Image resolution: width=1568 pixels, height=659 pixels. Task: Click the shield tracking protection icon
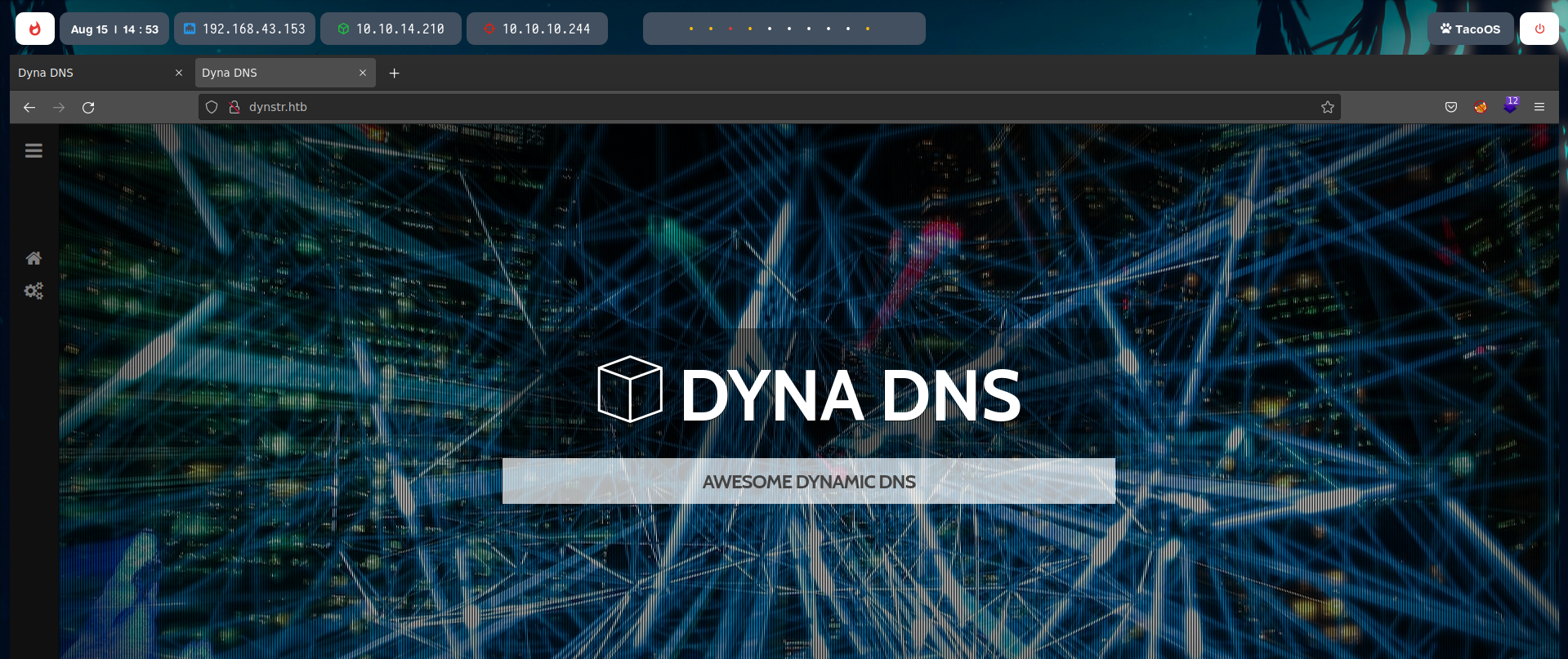tap(212, 107)
